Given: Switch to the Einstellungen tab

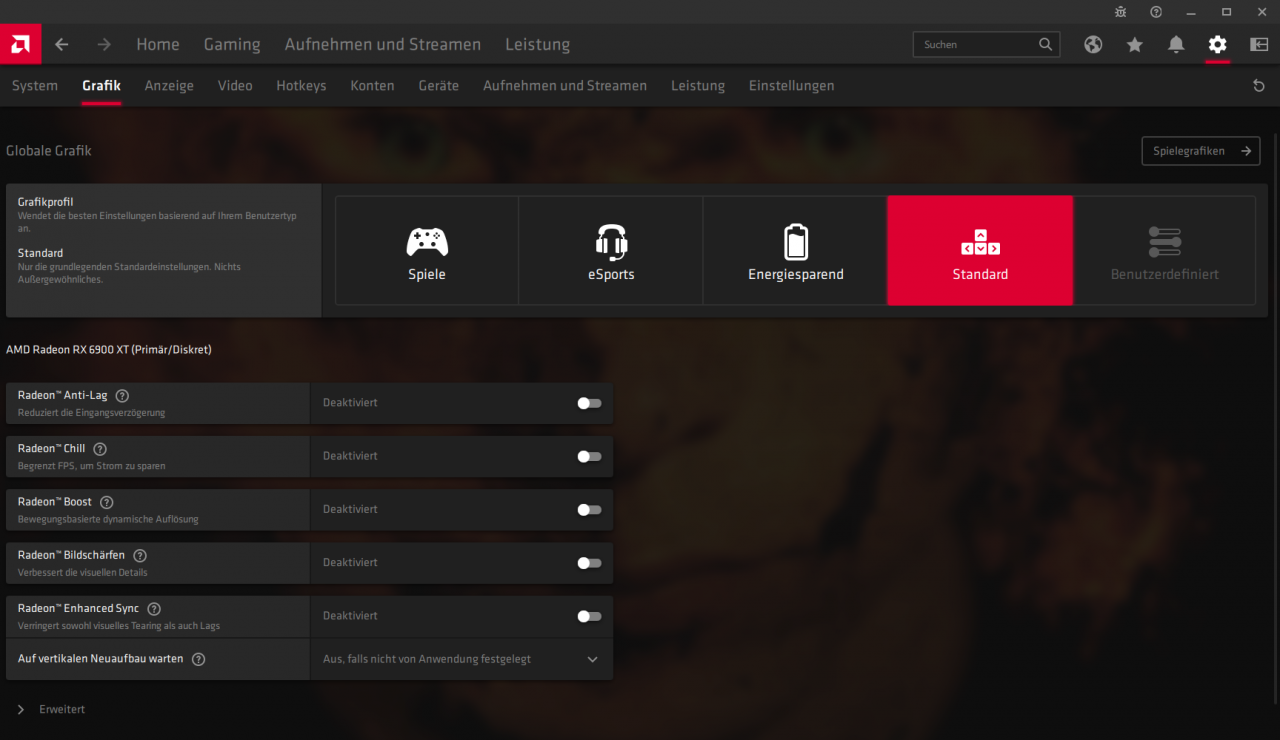Looking at the screenshot, I should click(x=791, y=86).
